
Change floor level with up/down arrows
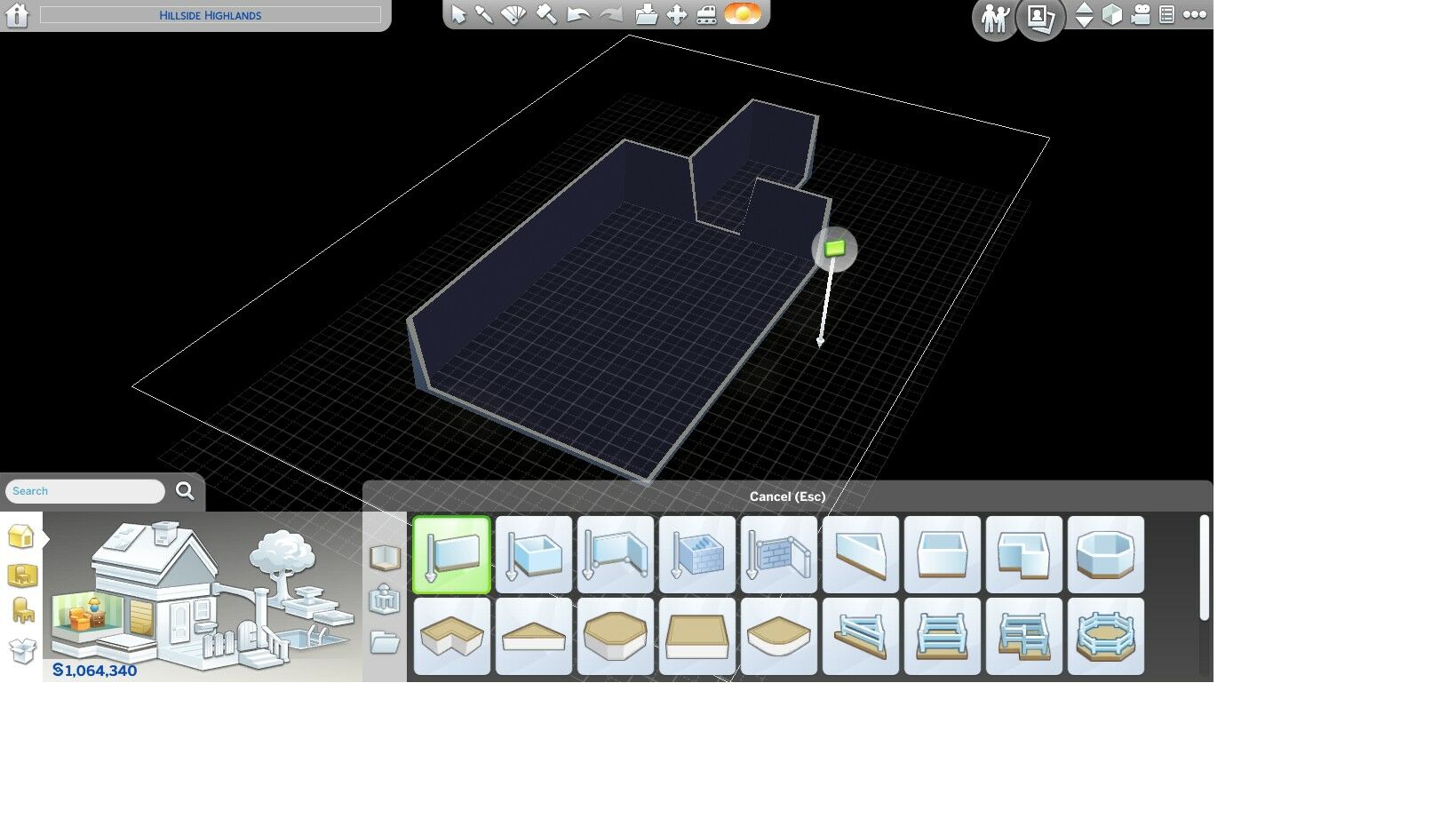[1084, 14]
